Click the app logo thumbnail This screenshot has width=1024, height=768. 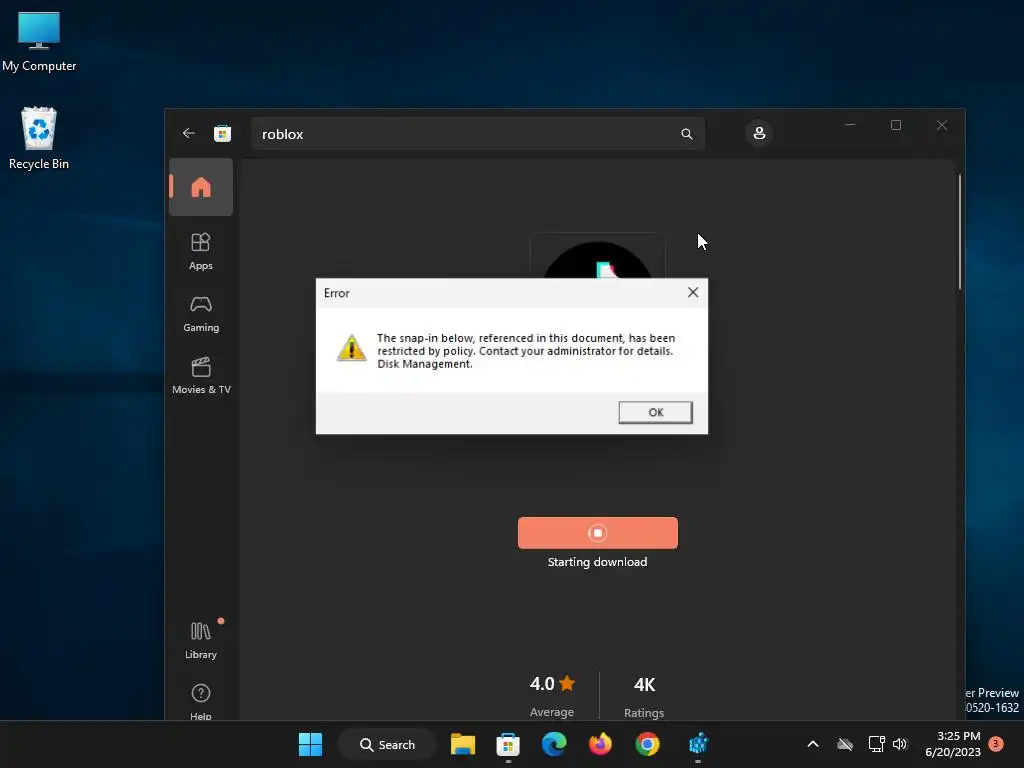[598, 256]
